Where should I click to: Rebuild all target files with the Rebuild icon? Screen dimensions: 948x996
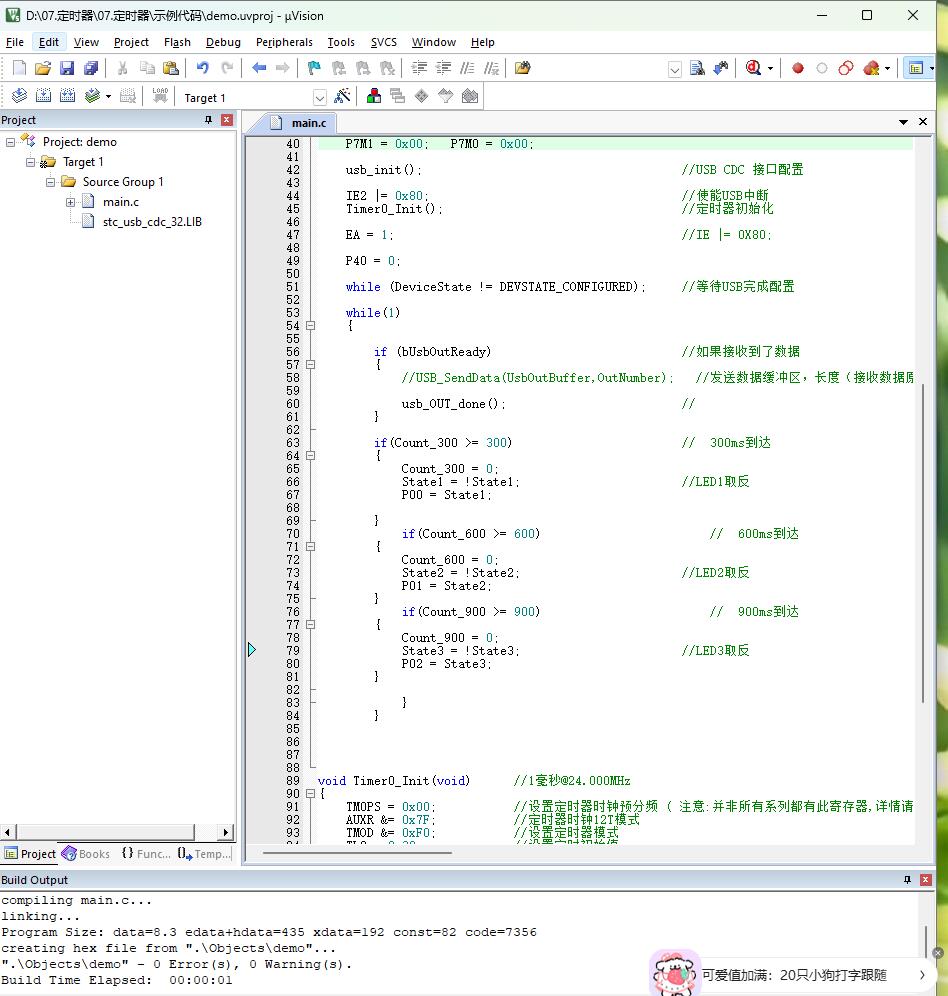pyautogui.click(x=67, y=96)
